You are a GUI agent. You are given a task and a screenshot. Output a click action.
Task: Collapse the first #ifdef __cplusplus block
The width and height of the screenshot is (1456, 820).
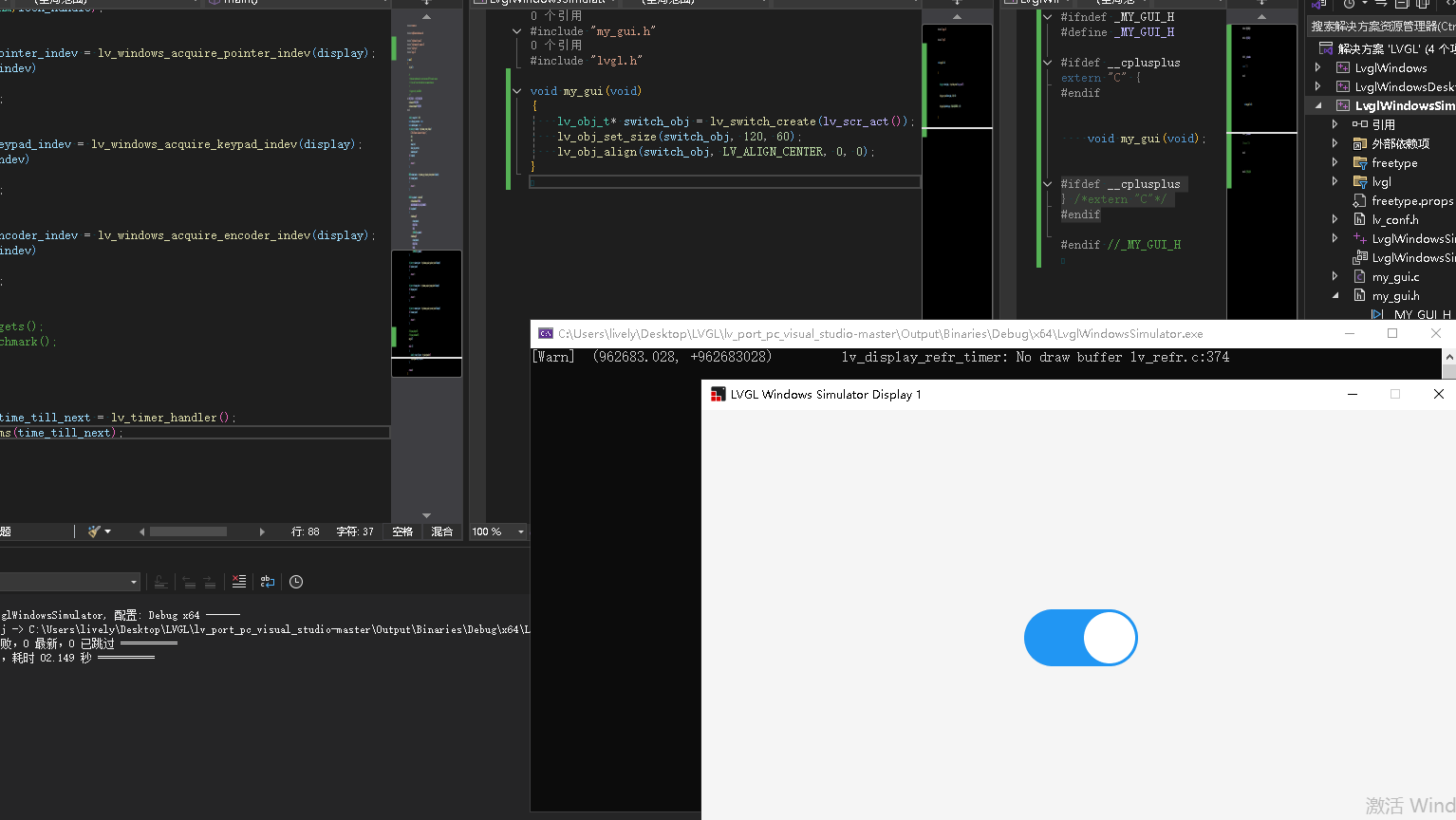1048,63
